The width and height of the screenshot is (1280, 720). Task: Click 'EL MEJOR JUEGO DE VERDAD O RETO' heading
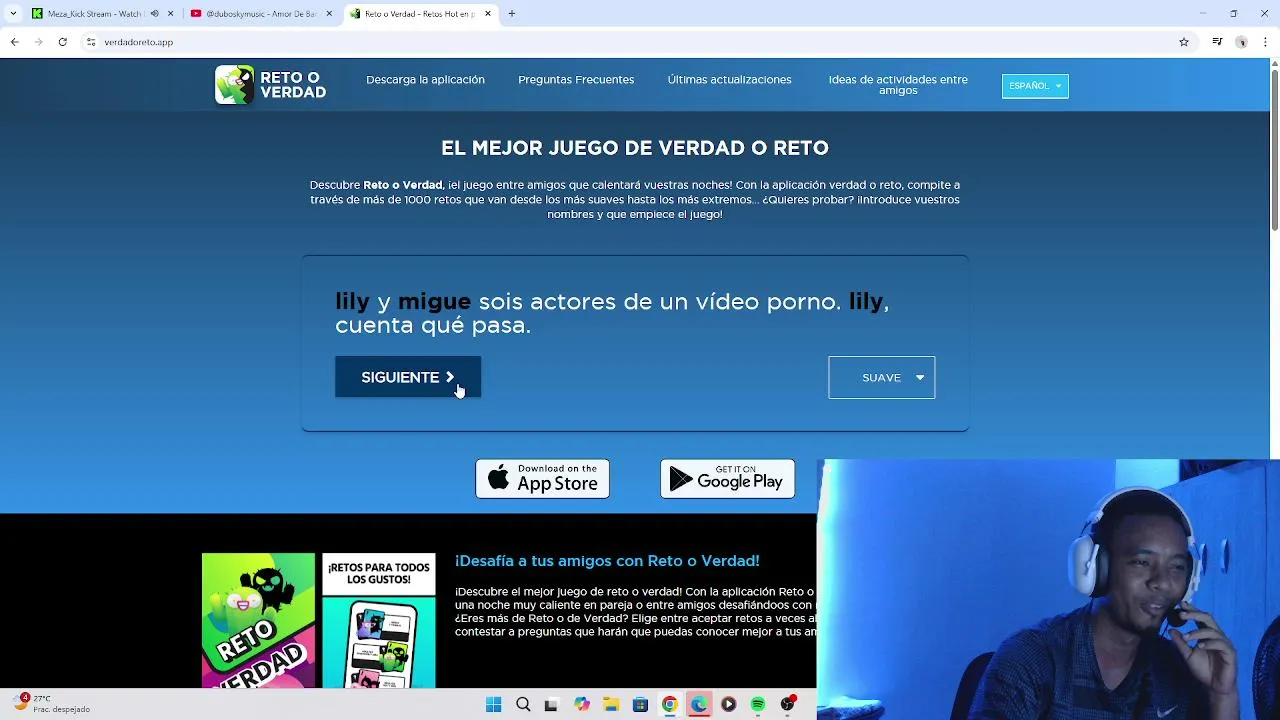pyautogui.click(x=635, y=148)
